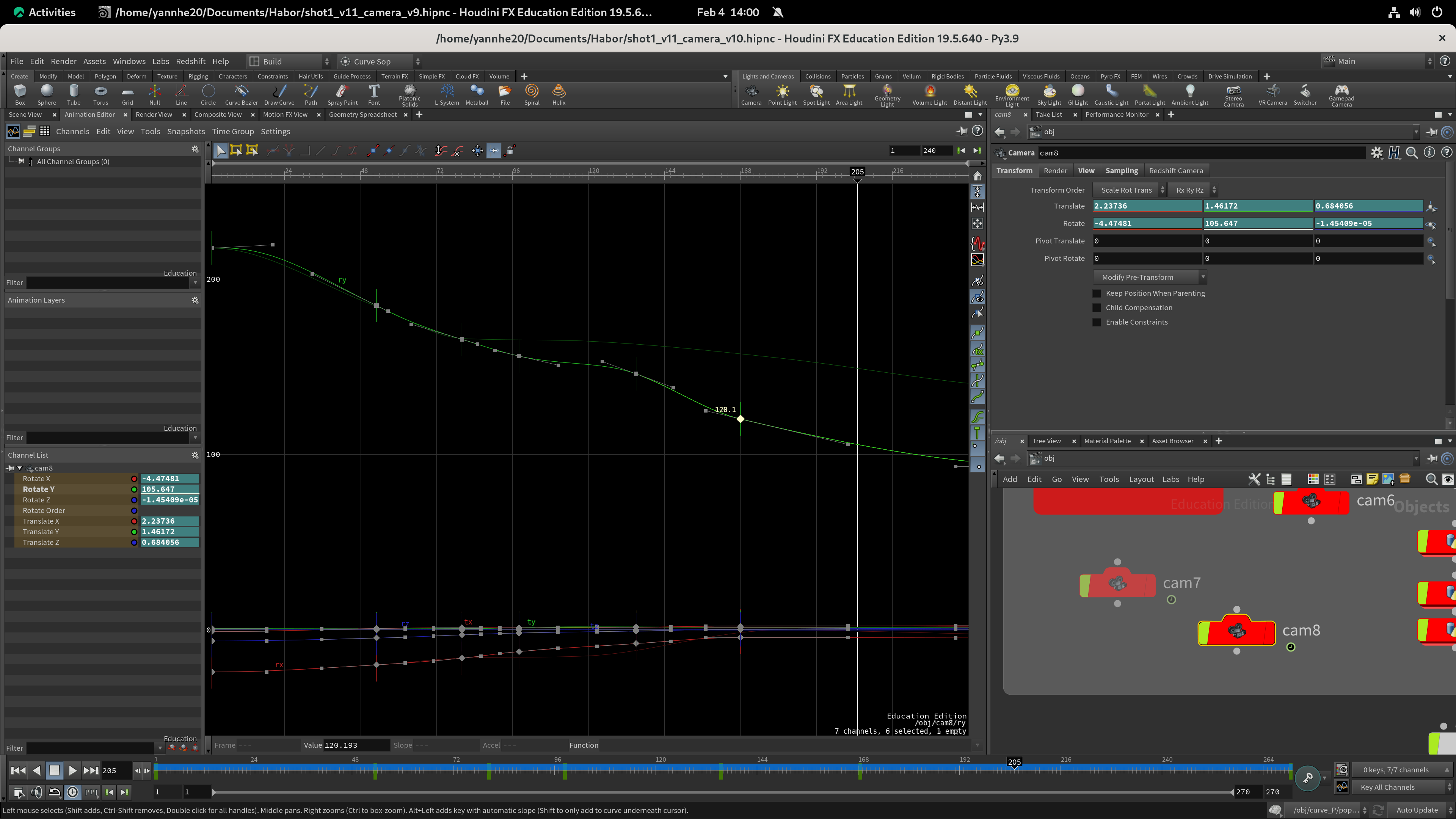Viewport: 1456px width, 819px height.
Task: Open the Windows menu
Action: click(129, 61)
